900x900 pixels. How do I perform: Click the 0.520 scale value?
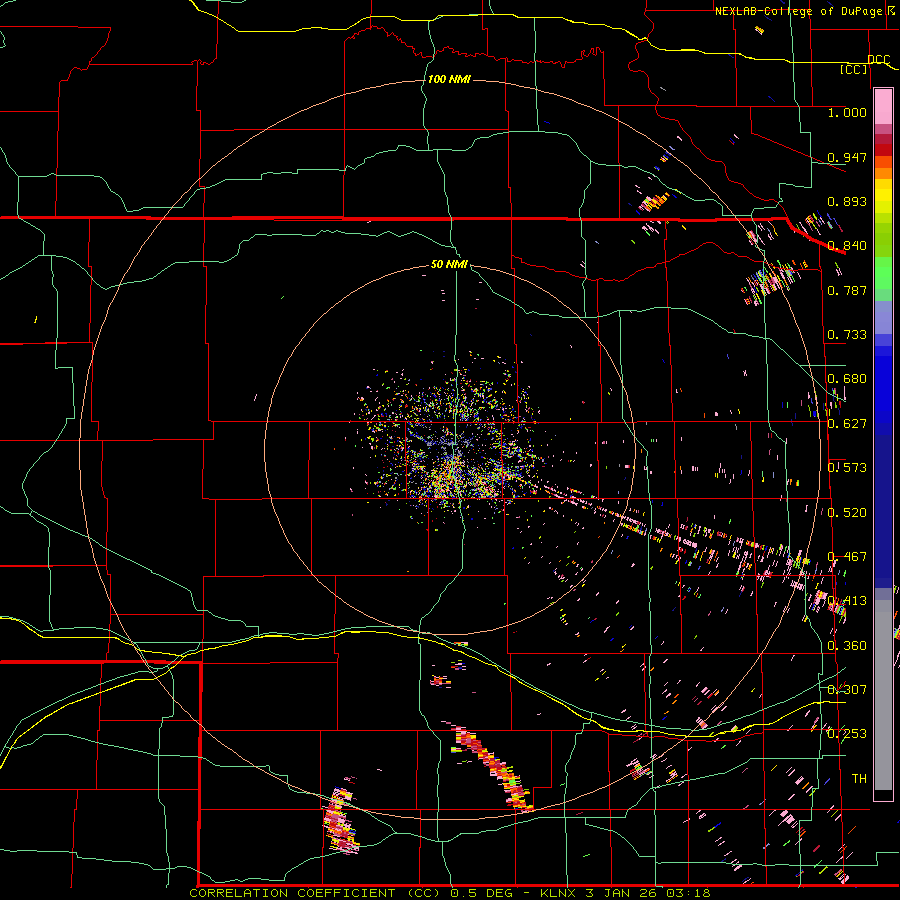(847, 513)
